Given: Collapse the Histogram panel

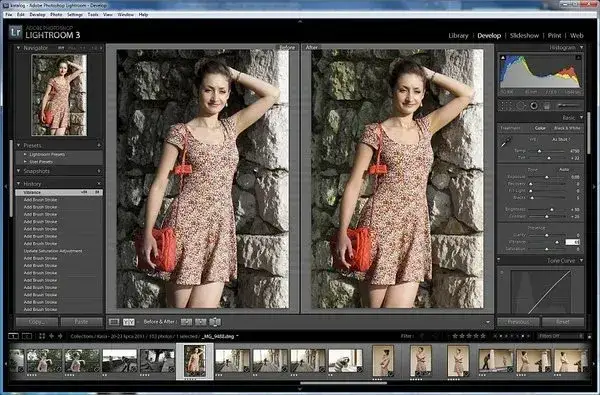Looking at the screenshot, I should [x=582, y=48].
